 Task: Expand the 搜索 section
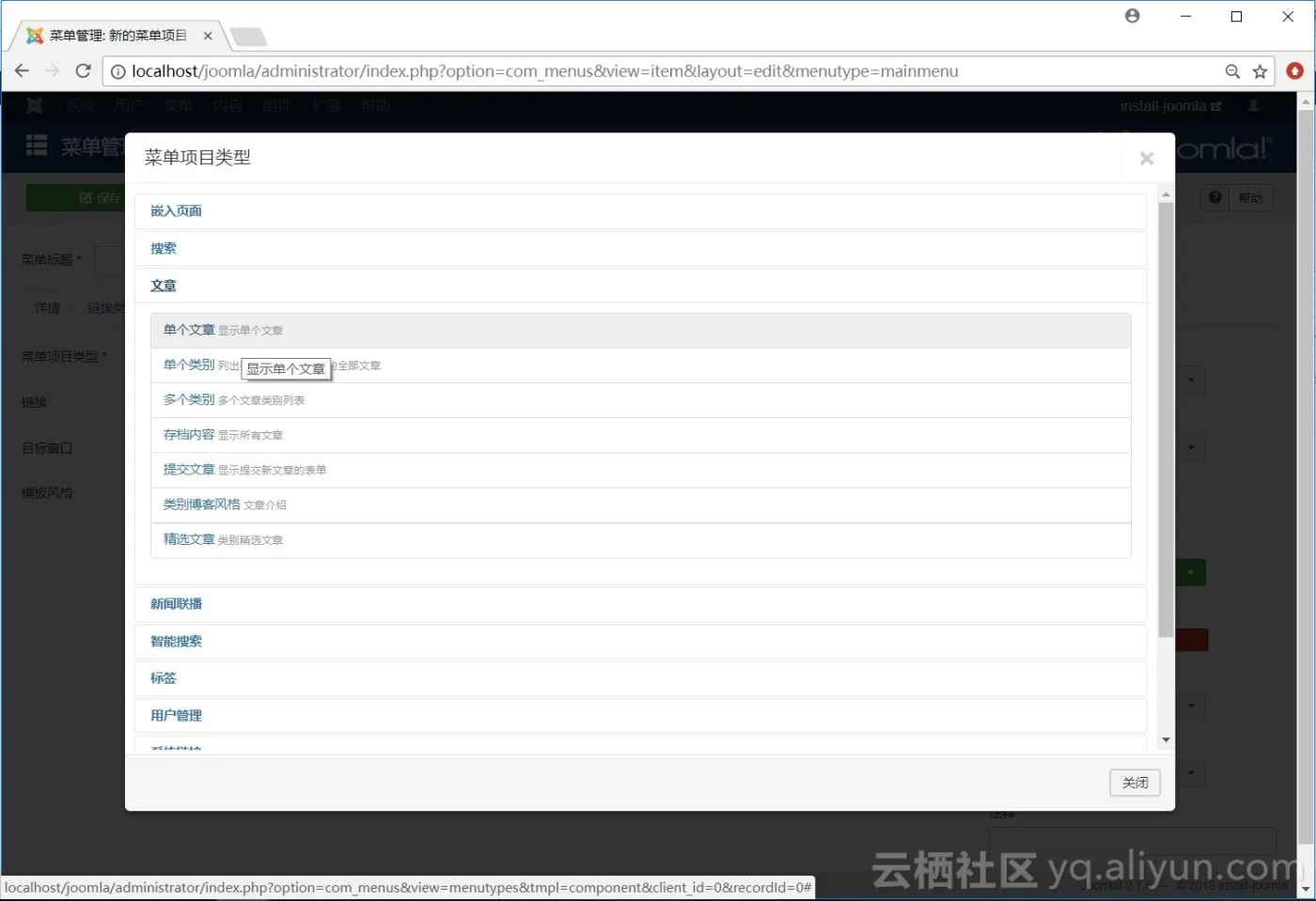(x=164, y=248)
